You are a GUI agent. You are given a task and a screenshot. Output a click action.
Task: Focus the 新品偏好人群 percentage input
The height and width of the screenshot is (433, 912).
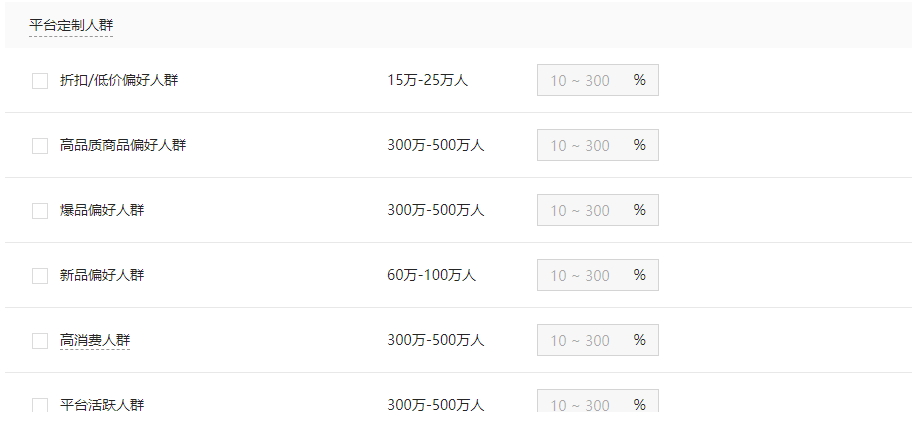pos(582,276)
